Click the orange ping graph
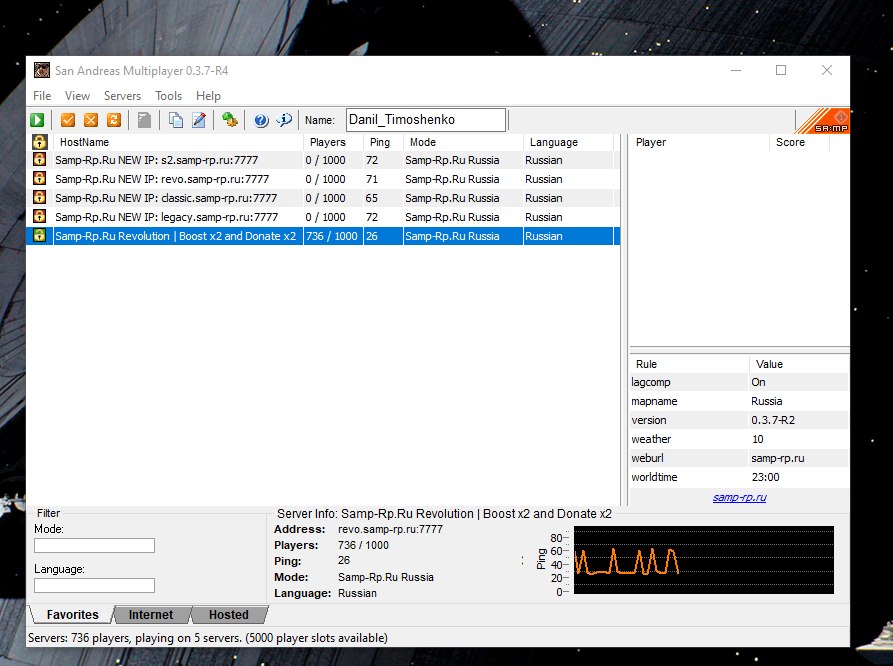The height and width of the screenshot is (666, 893). pyautogui.click(x=703, y=561)
